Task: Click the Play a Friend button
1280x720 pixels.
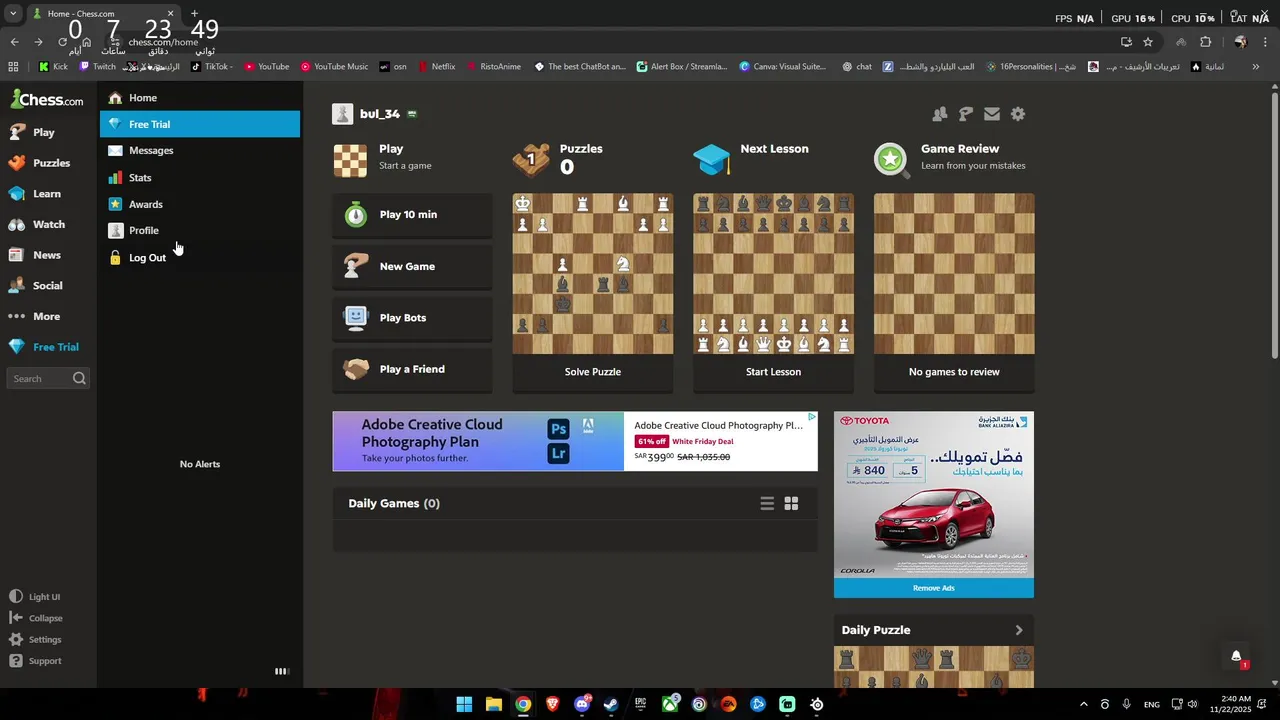Action: [412, 370]
